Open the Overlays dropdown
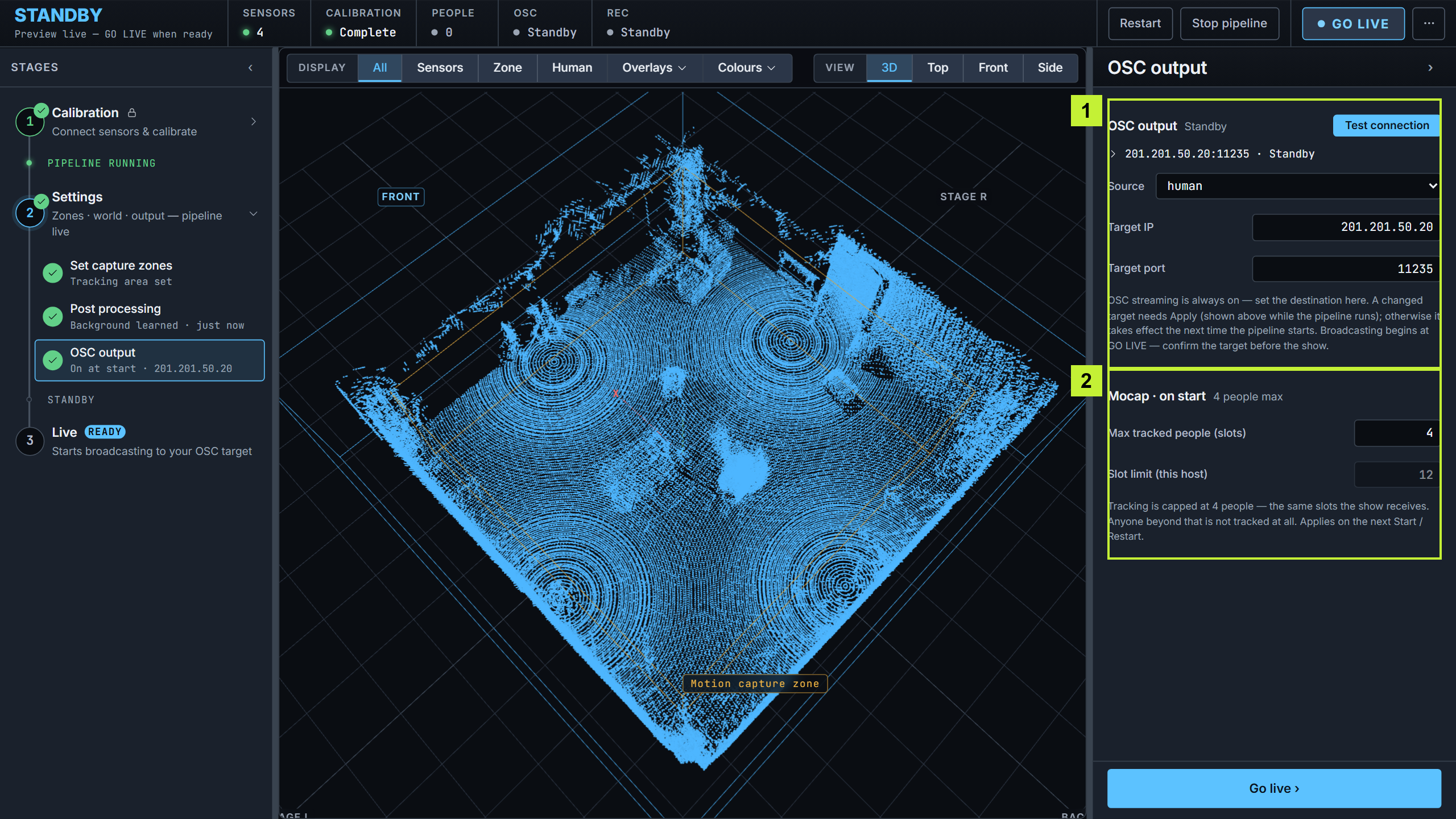The image size is (1456, 819). 654,68
